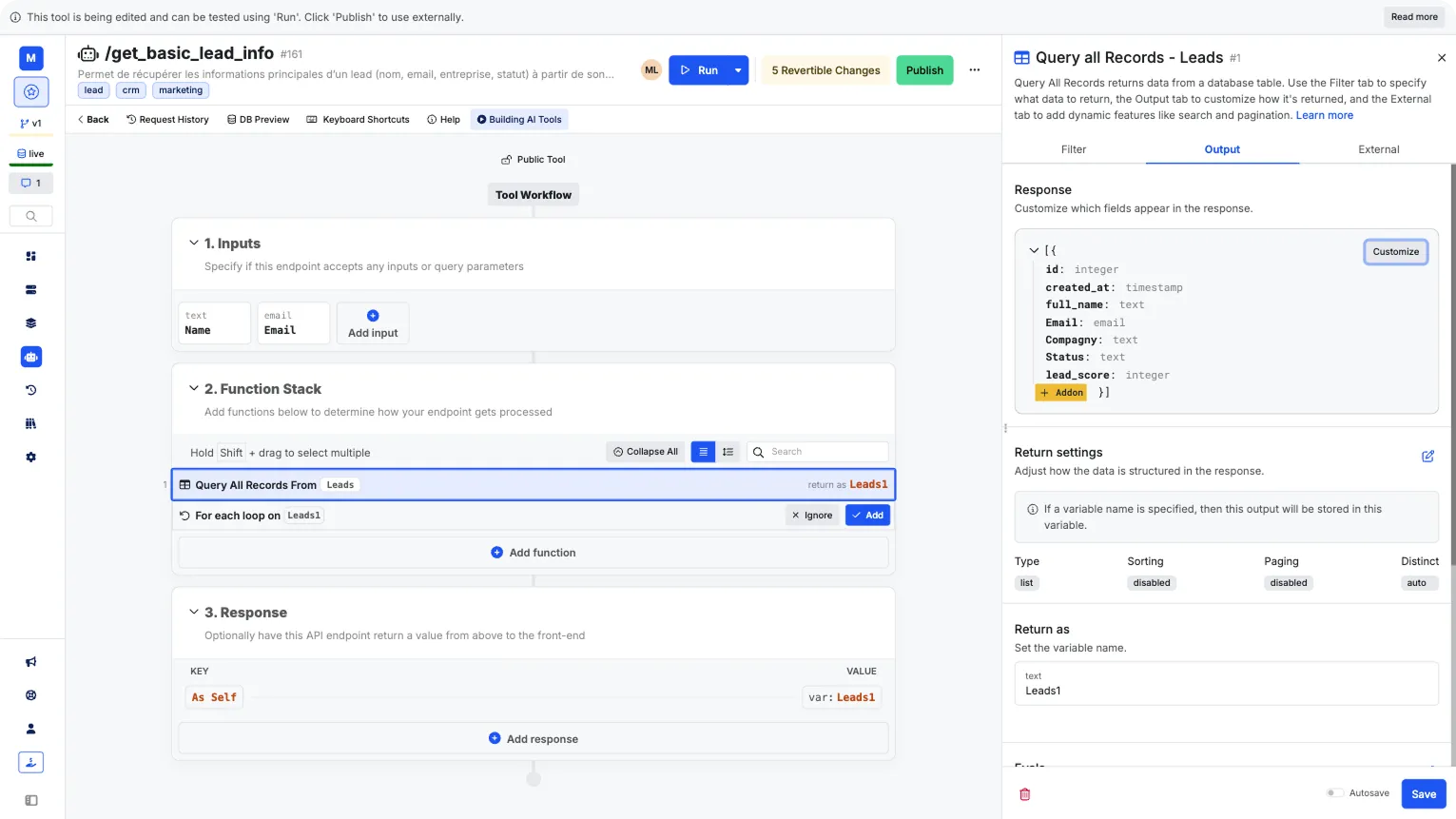This screenshot has width=1456, height=819.
Task: Click the Type list setting
Action: pyautogui.click(x=1027, y=583)
